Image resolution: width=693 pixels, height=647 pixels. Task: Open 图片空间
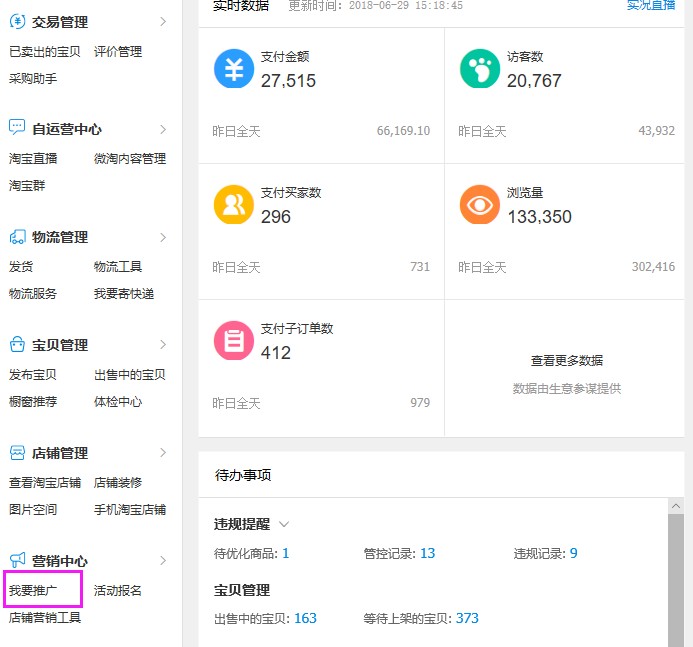click(33, 509)
